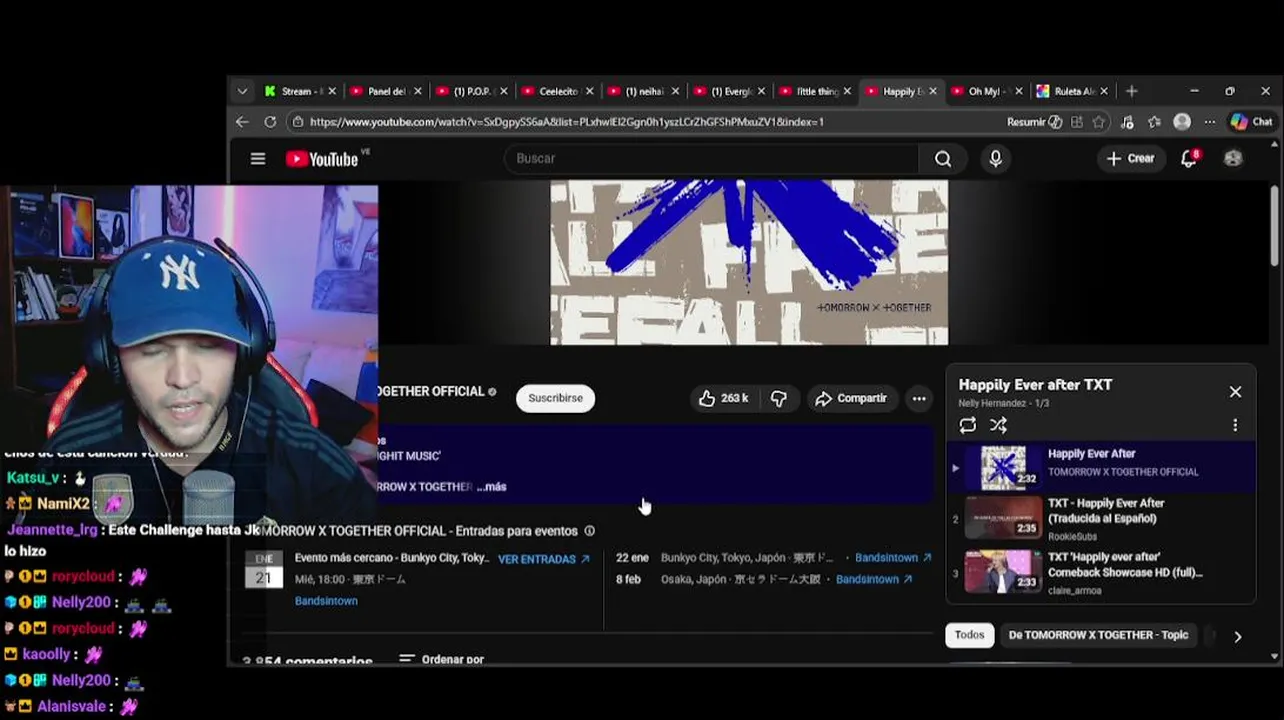The image size is (1284, 720).
Task: Open the browser profile icon
Action: (x=1182, y=122)
